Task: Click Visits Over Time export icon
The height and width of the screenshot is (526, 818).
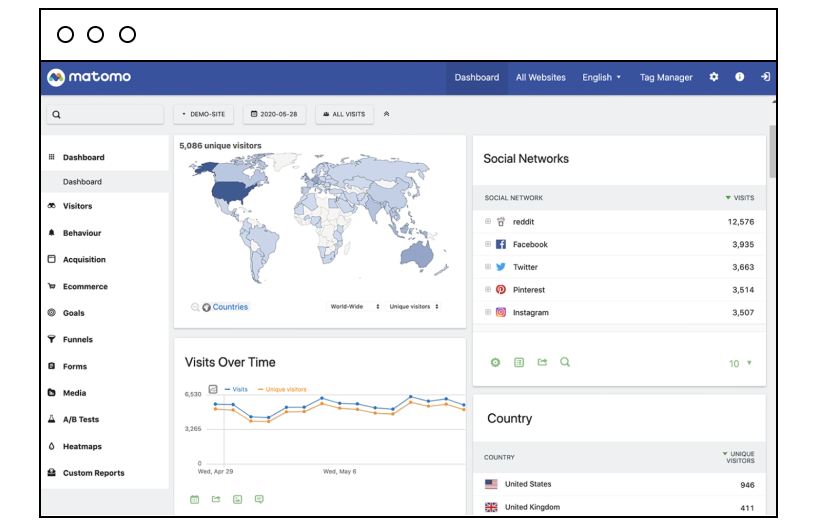Action: pos(216,499)
